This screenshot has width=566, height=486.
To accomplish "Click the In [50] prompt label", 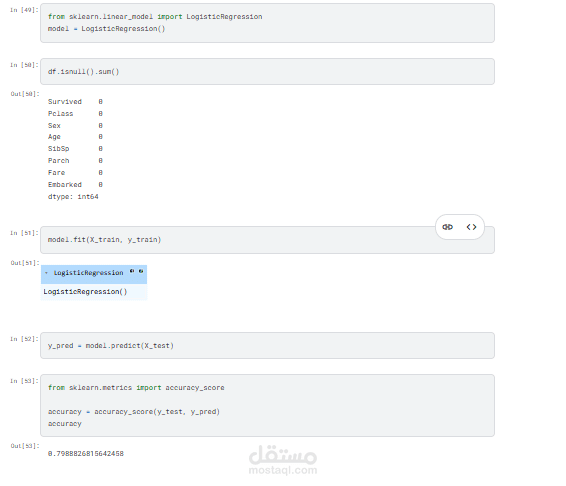I will pos(24,65).
